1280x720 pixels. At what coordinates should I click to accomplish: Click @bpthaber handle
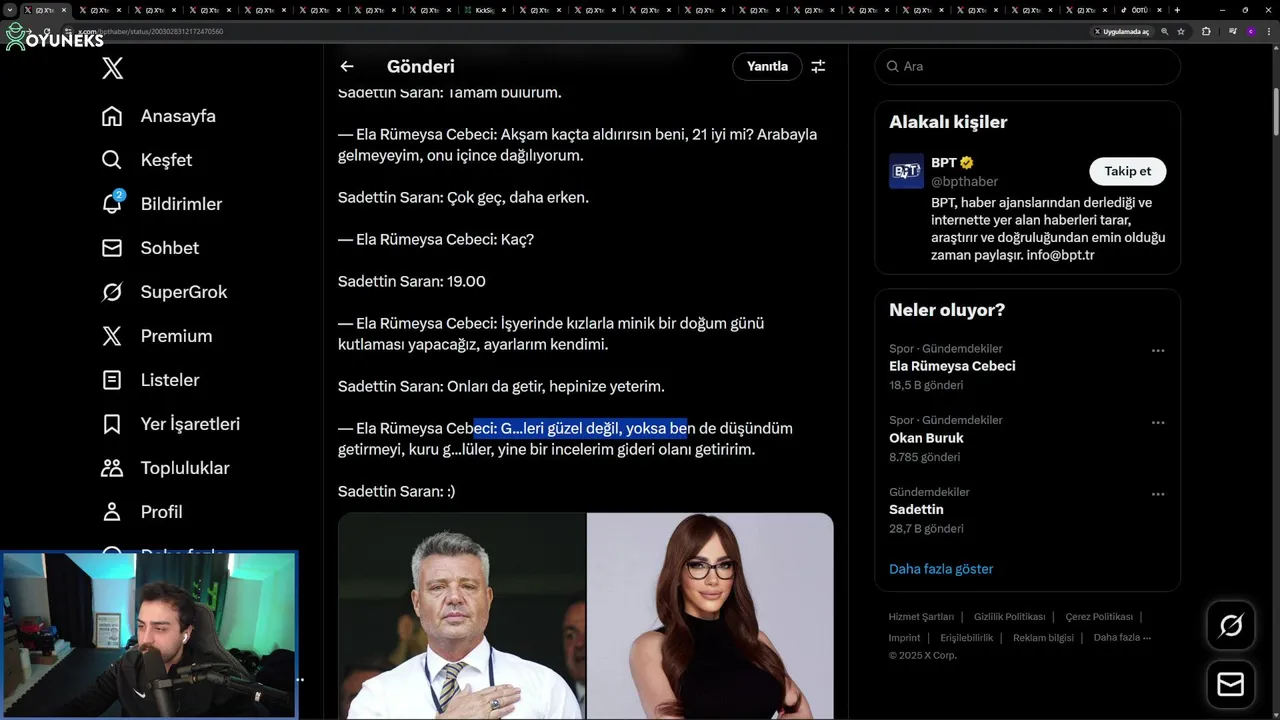coord(964,182)
